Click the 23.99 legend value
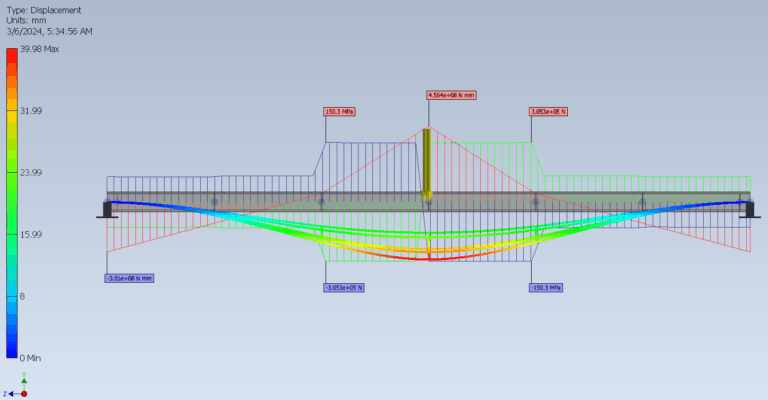The width and height of the screenshot is (768, 400). (31, 173)
